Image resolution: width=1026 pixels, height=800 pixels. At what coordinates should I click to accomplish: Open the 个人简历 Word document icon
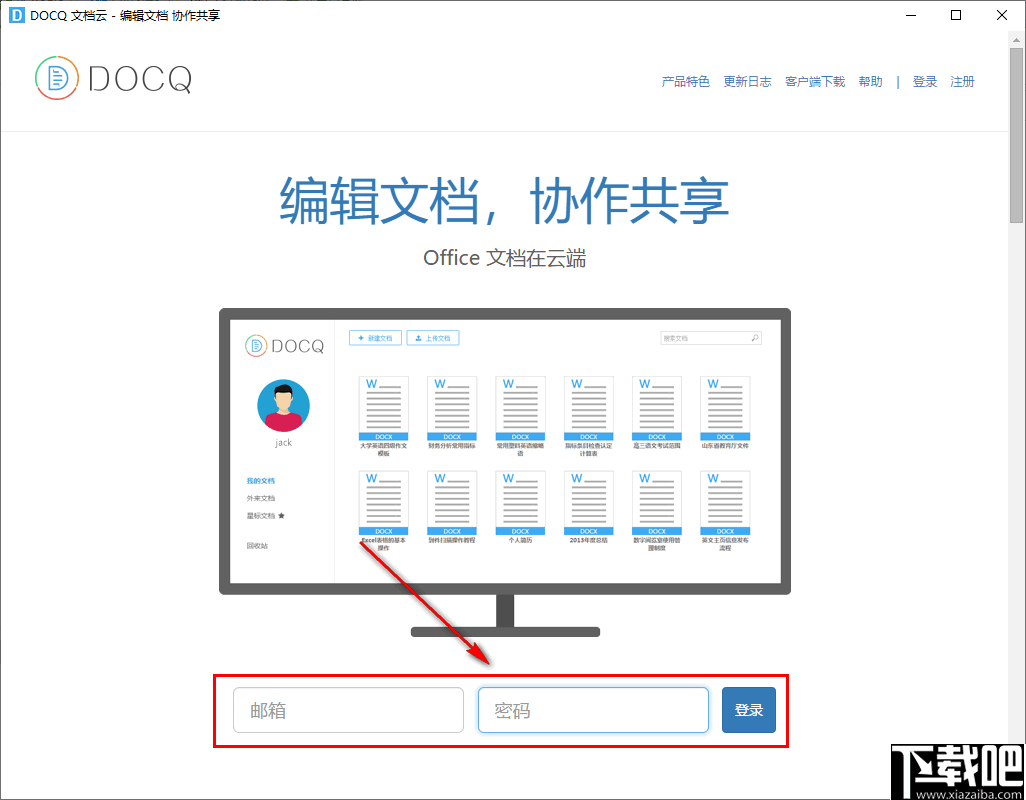coord(520,500)
